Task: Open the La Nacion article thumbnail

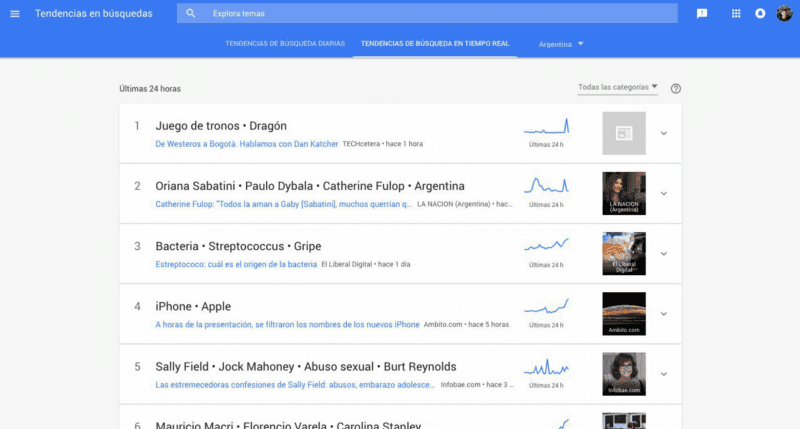Action: 624,193
